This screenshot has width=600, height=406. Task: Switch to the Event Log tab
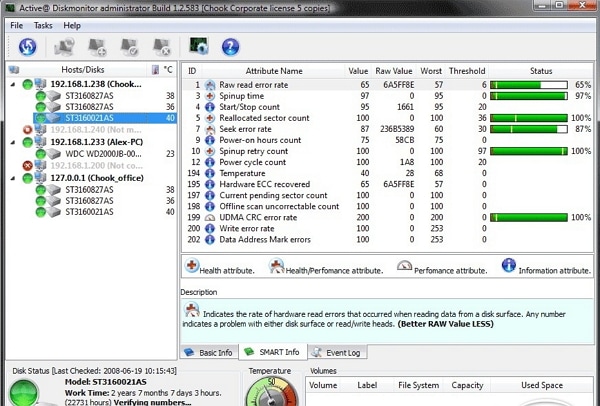(x=338, y=352)
